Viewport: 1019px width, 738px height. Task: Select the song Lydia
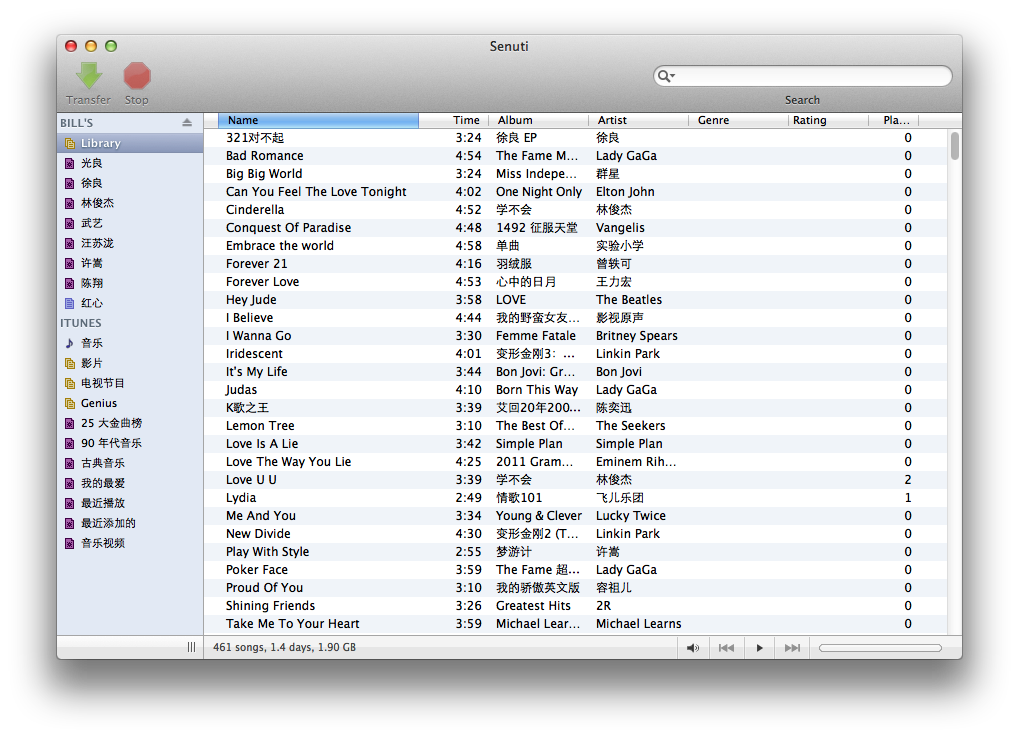click(575, 498)
